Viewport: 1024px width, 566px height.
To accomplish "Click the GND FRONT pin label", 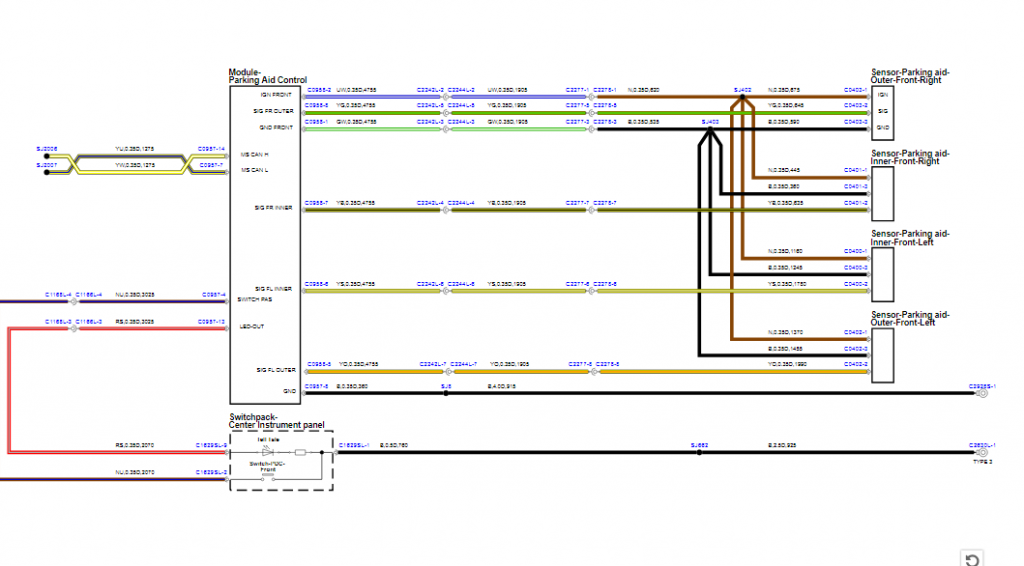I will click(276, 128).
